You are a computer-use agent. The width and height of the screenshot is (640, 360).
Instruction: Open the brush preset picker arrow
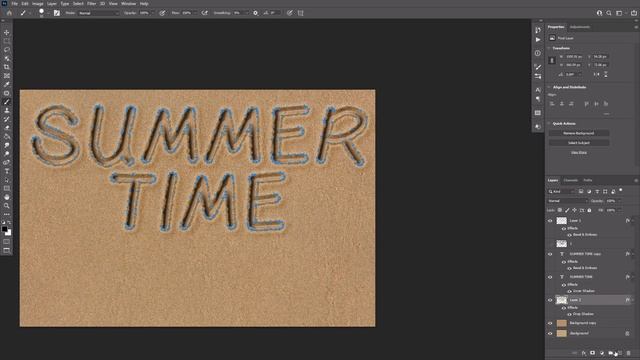coord(48,13)
